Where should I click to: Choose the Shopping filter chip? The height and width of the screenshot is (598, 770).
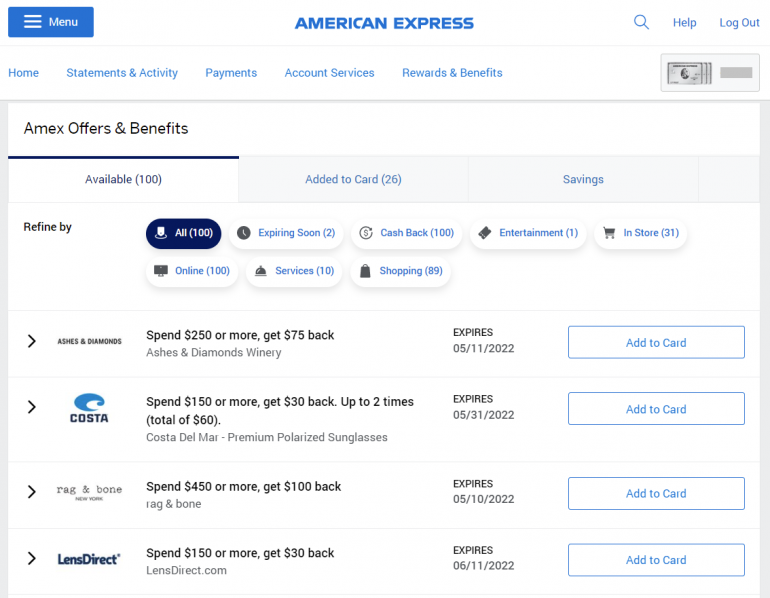pos(400,271)
